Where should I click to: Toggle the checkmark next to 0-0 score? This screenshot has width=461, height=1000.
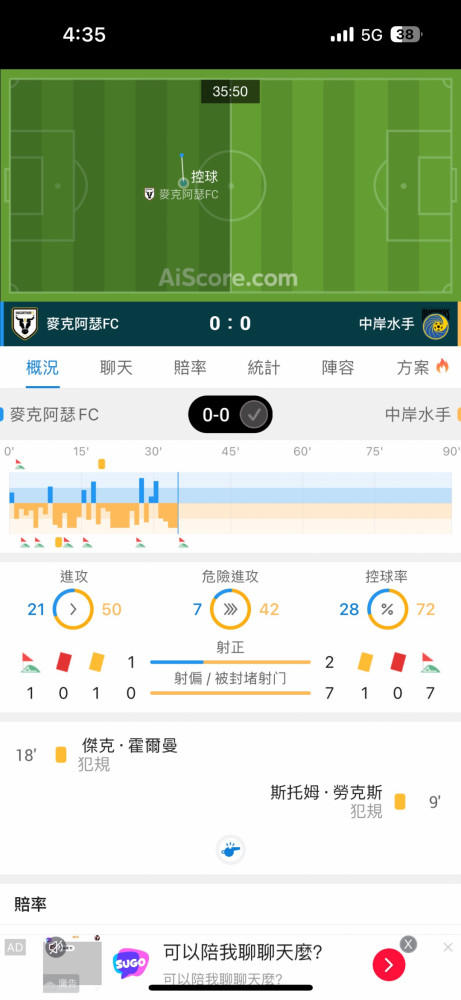click(x=254, y=415)
